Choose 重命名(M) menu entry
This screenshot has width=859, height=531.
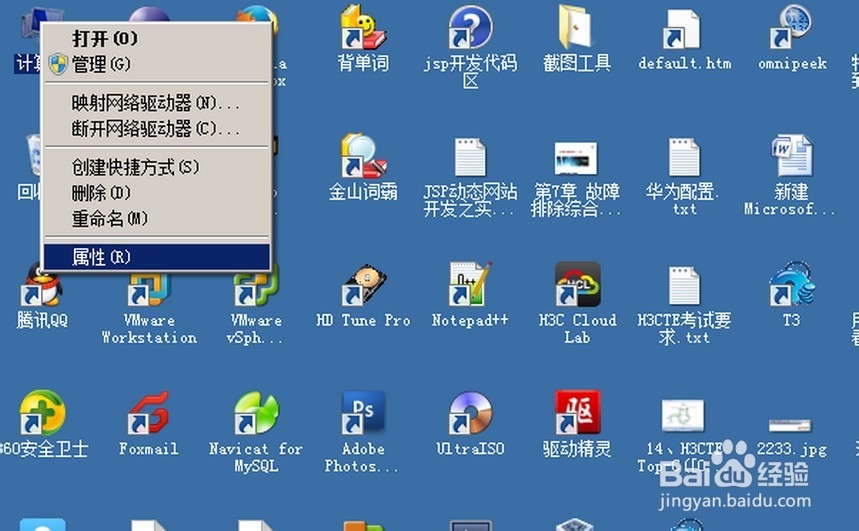point(157,219)
